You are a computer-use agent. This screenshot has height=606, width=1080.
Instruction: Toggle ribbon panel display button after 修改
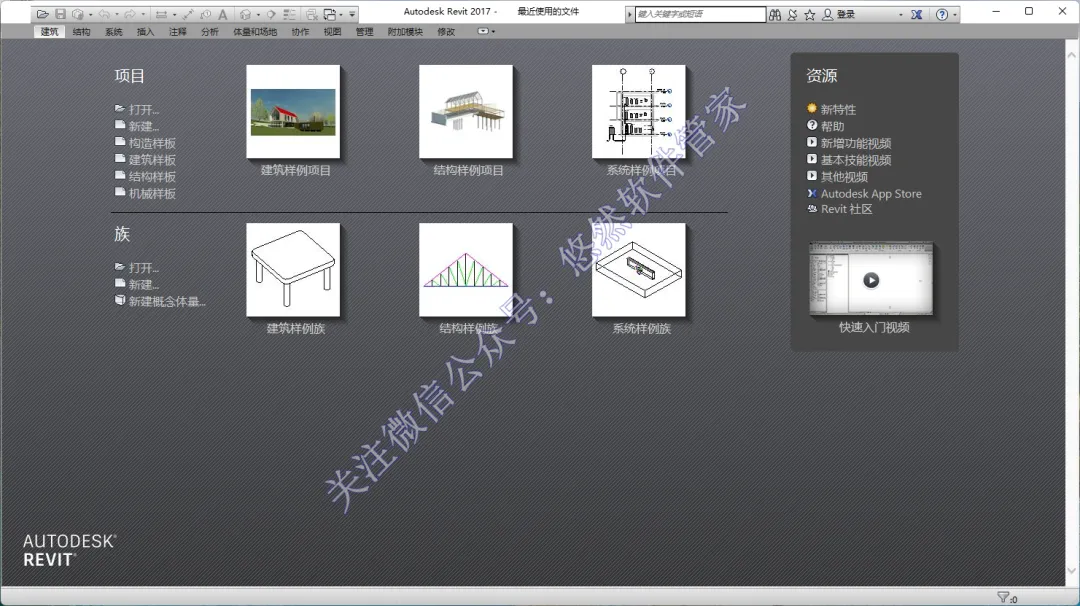483,31
